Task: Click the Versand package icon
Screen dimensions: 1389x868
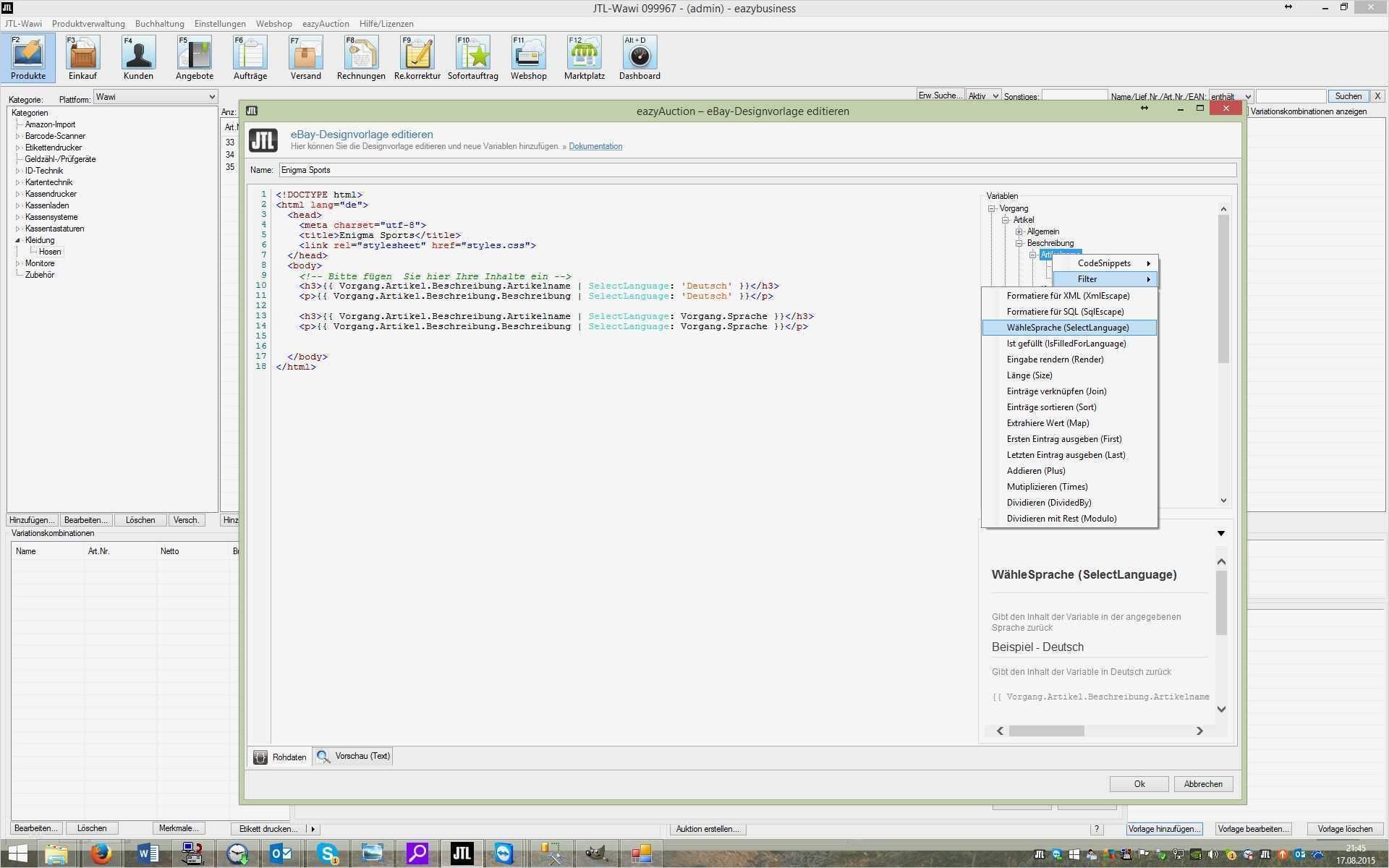Action: pos(305,57)
